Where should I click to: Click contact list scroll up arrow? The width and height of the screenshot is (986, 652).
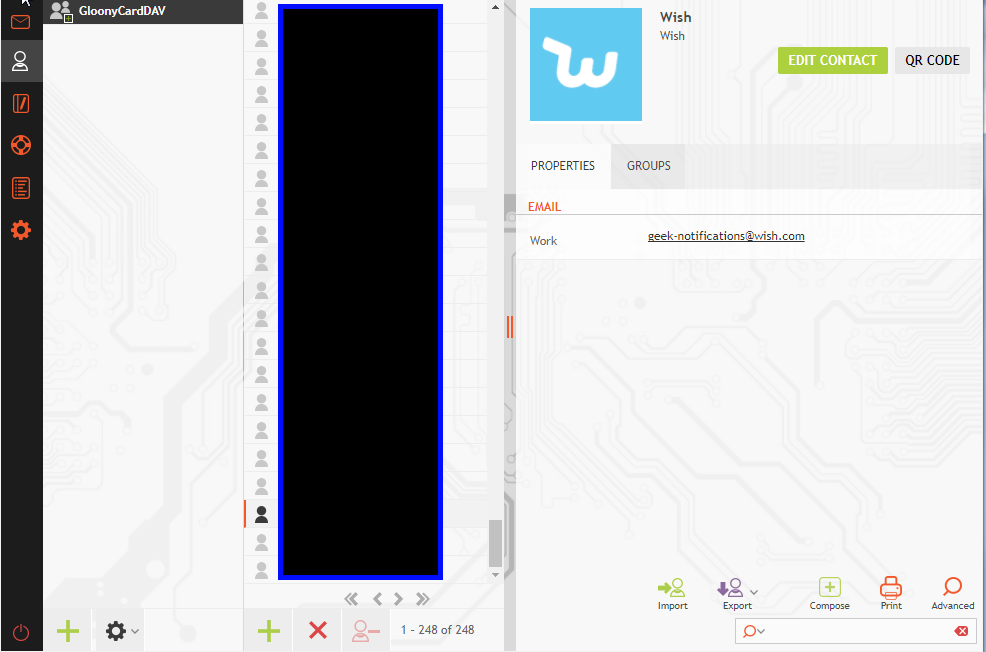point(496,8)
